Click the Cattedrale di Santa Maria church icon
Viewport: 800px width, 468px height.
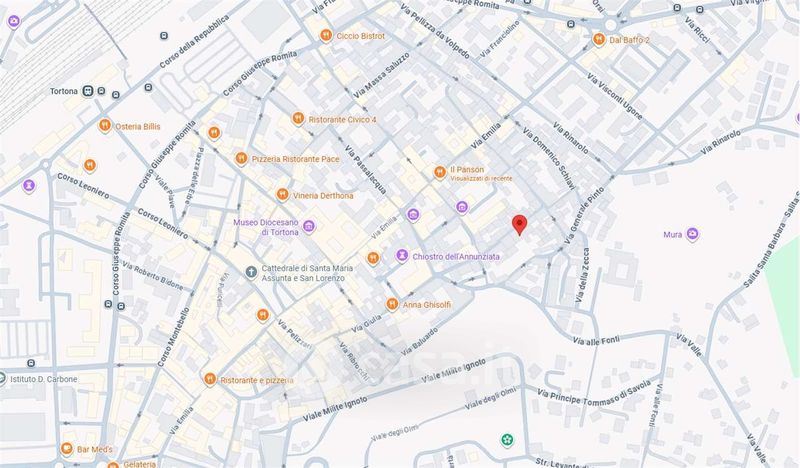coord(251,272)
